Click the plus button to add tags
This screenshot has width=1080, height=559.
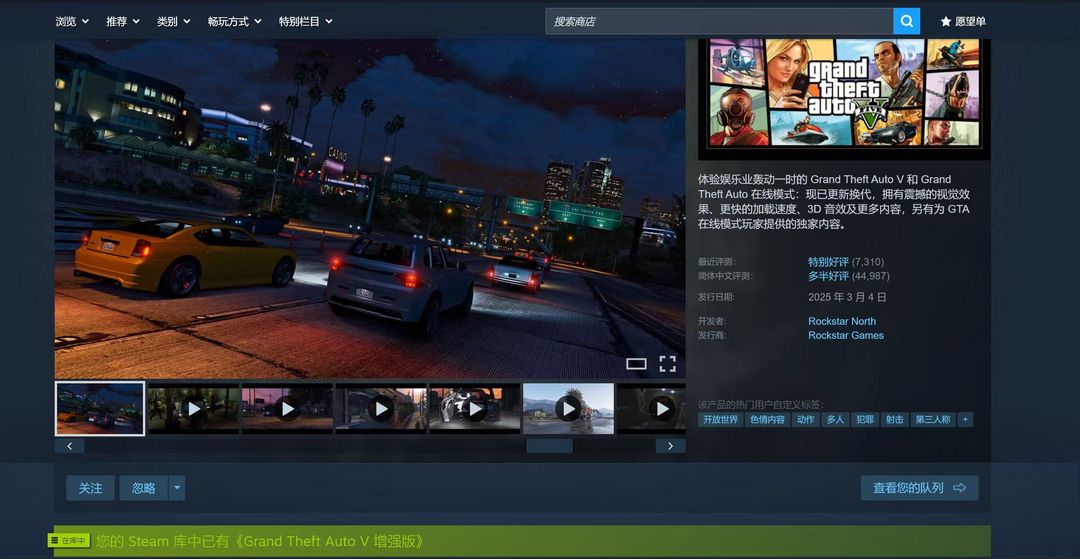click(x=966, y=419)
